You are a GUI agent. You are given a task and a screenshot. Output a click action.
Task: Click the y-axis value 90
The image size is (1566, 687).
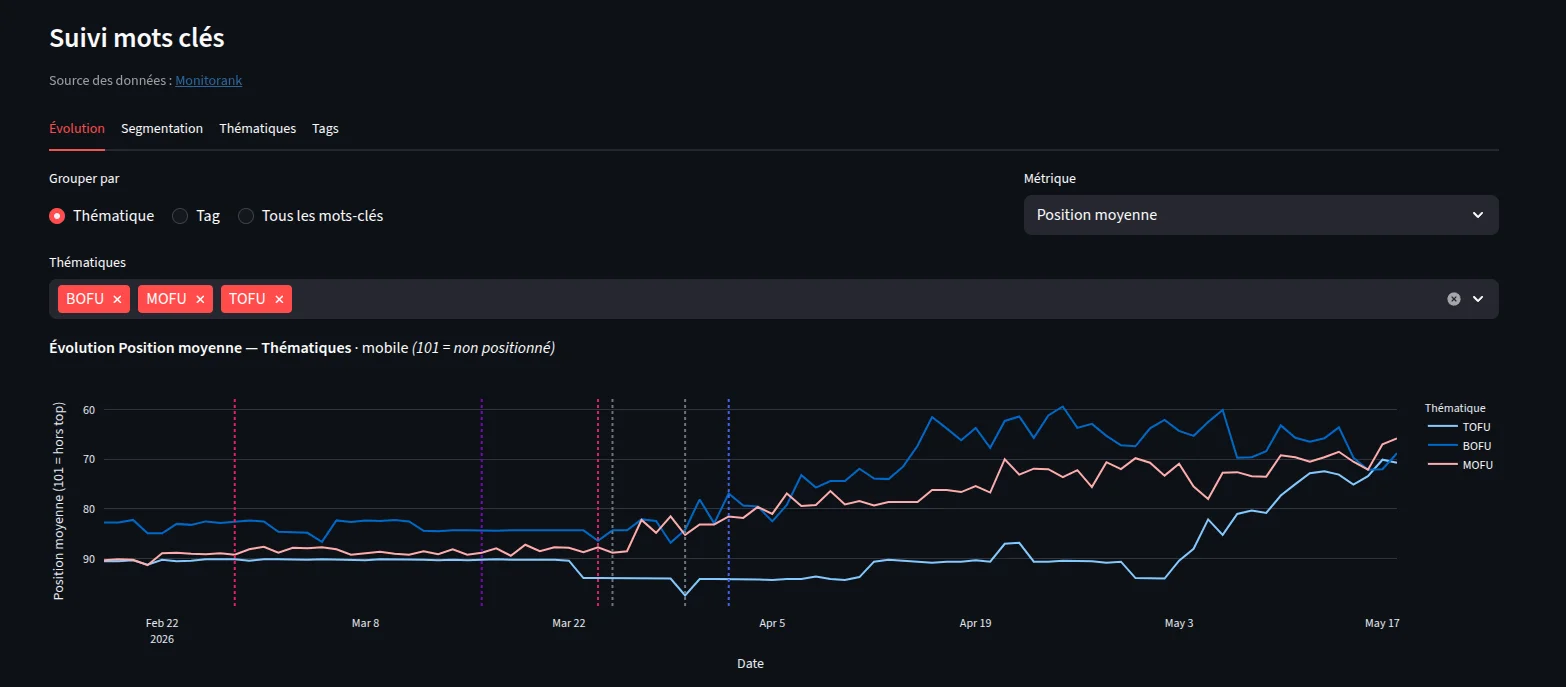click(89, 559)
